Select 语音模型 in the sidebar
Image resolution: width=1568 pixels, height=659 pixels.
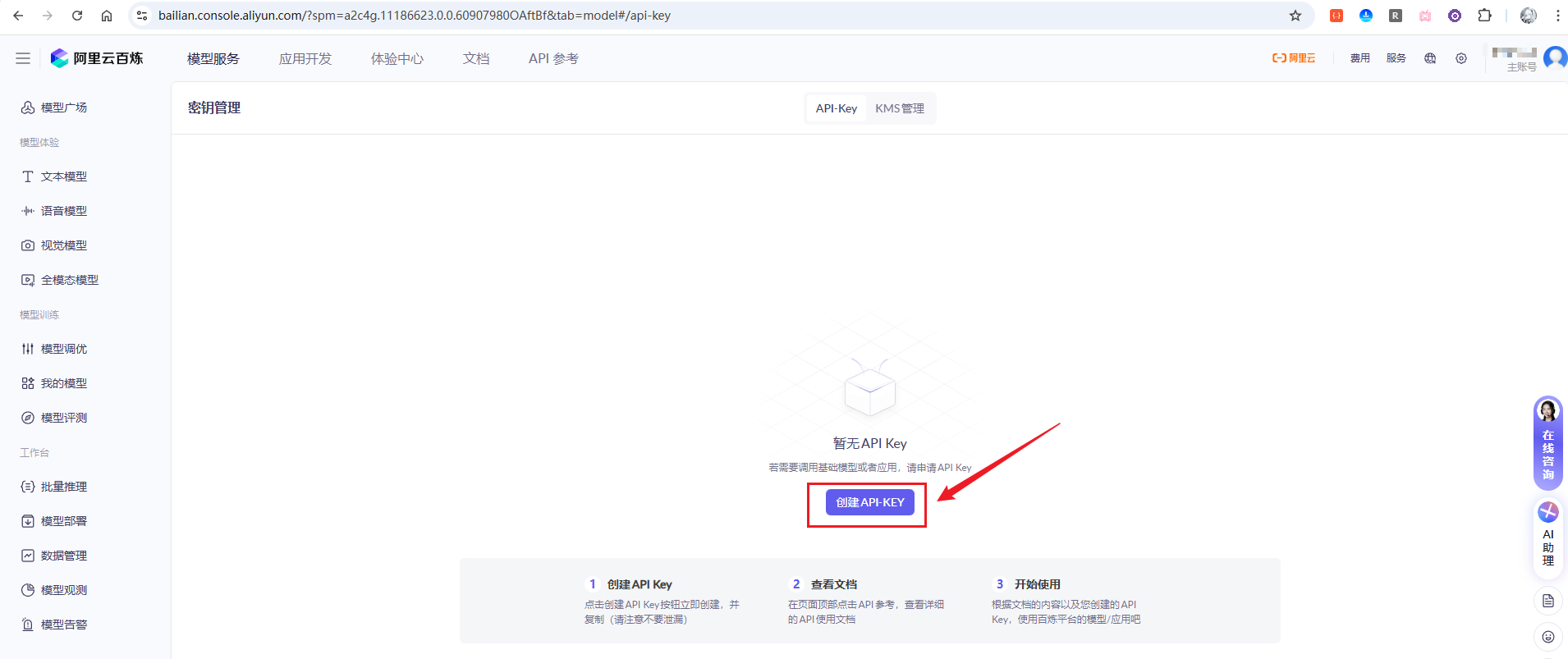tap(63, 211)
